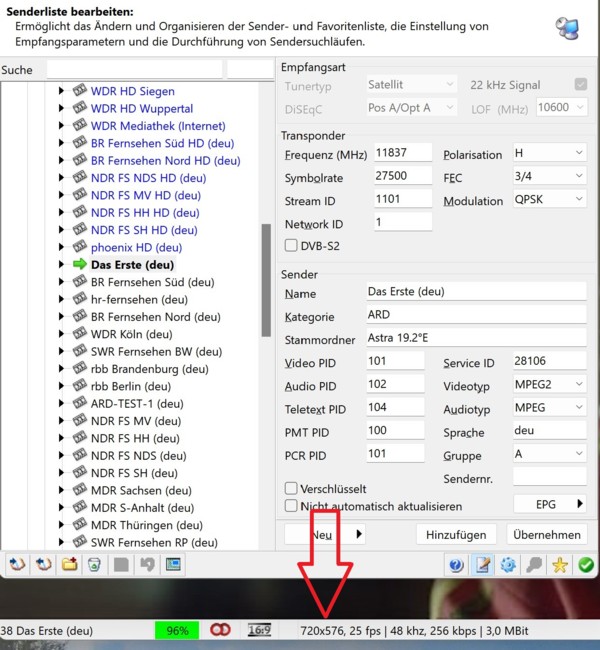
Task: Click the channel list vertical scrollbar
Action: point(266,280)
